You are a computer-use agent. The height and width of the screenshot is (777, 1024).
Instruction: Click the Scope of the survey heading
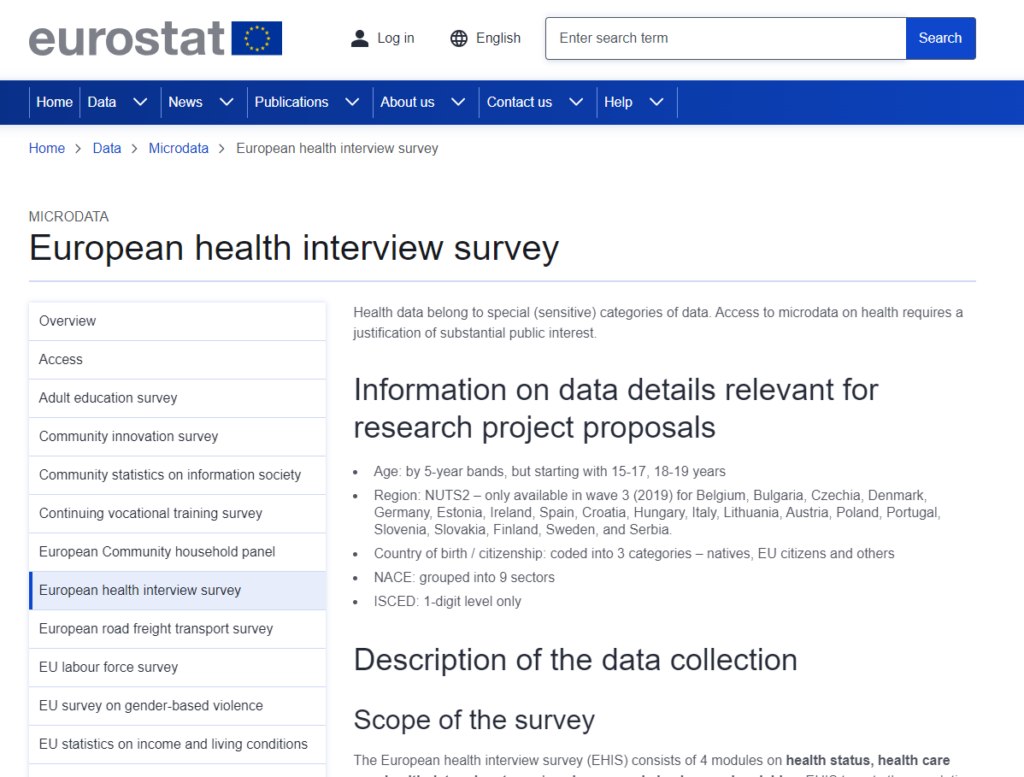(474, 720)
